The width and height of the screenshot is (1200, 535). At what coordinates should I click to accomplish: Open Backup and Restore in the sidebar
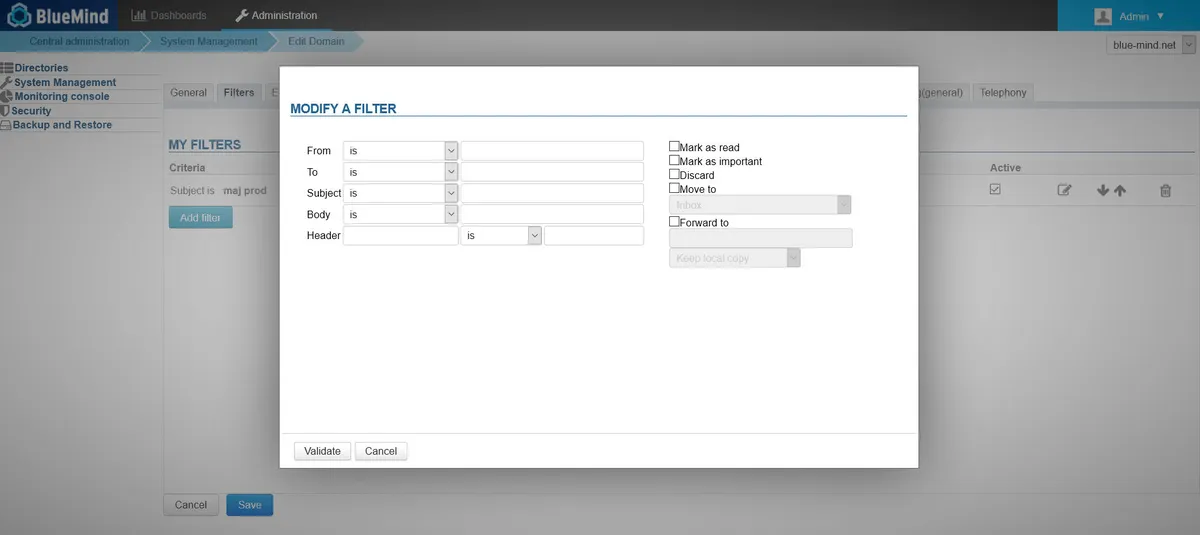point(62,125)
